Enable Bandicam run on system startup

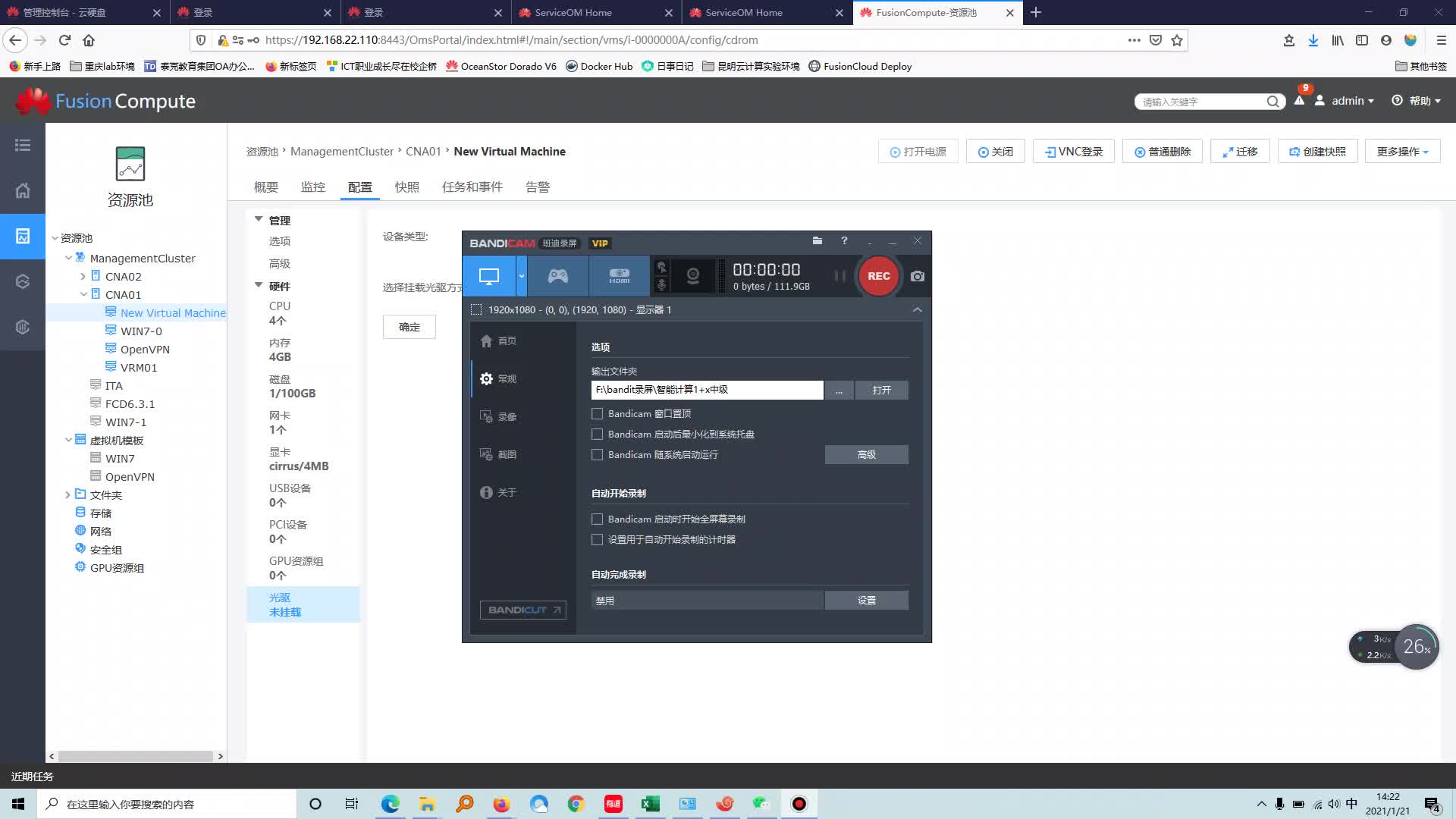[597, 455]
